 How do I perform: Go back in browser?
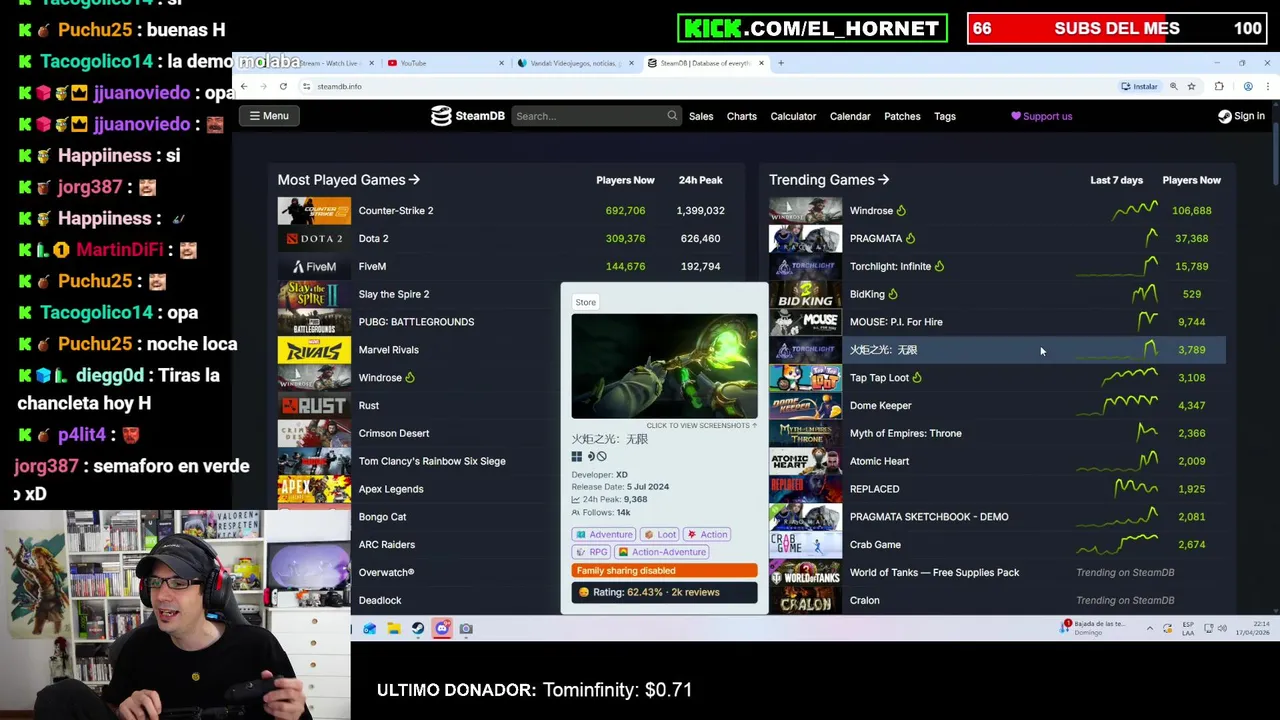point(243,87)
